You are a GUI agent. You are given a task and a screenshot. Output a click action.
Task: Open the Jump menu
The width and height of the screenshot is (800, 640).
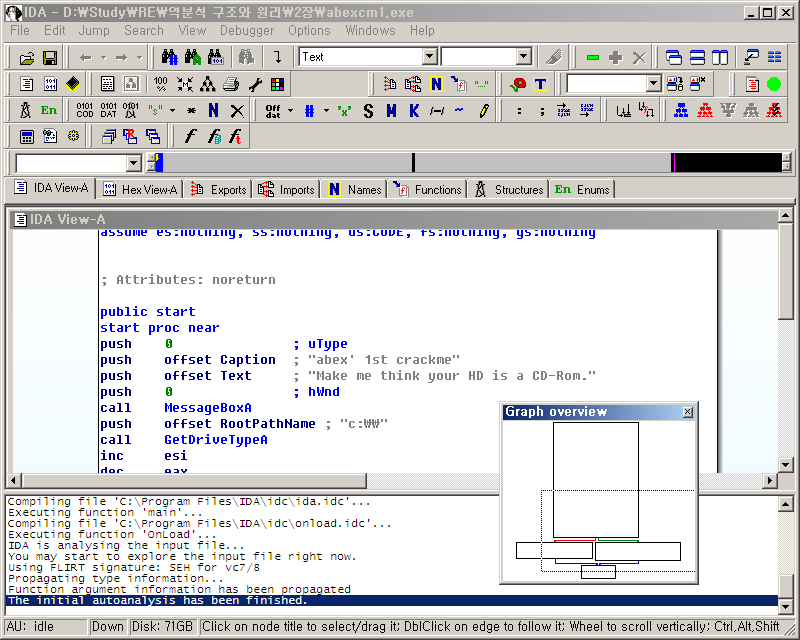tap(94, 31)
